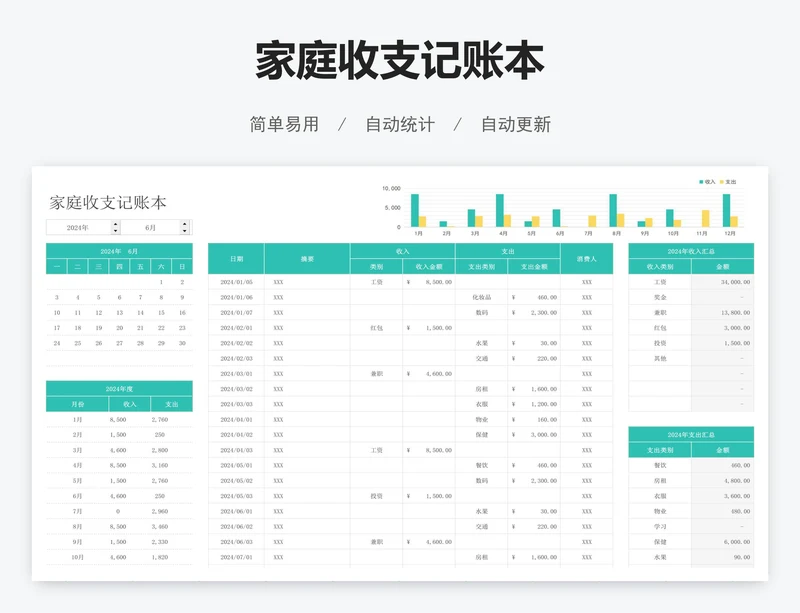This screenshot has height=613, width=800.
Task: Decrease the year with the 2024年 spinner down arrow
Action: [116, 231]
